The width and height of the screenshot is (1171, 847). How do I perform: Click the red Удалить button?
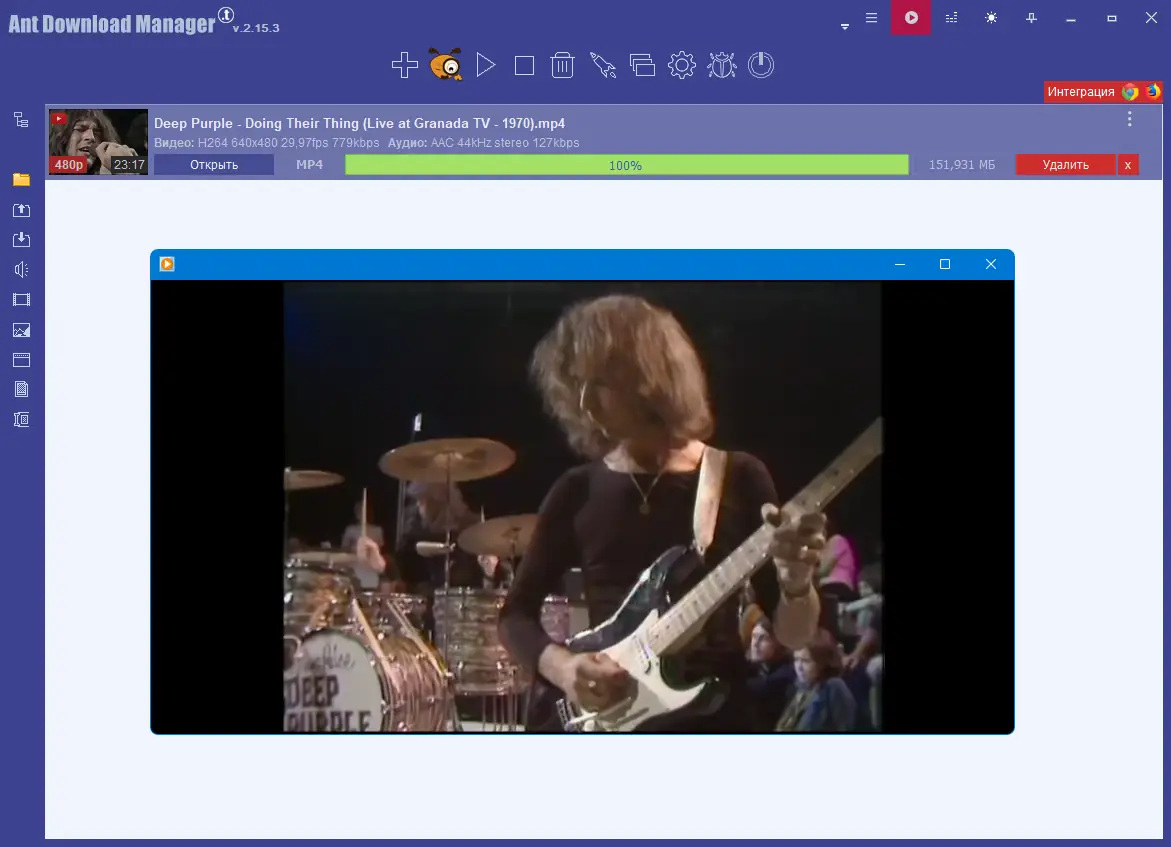(x=1066, y=165)
